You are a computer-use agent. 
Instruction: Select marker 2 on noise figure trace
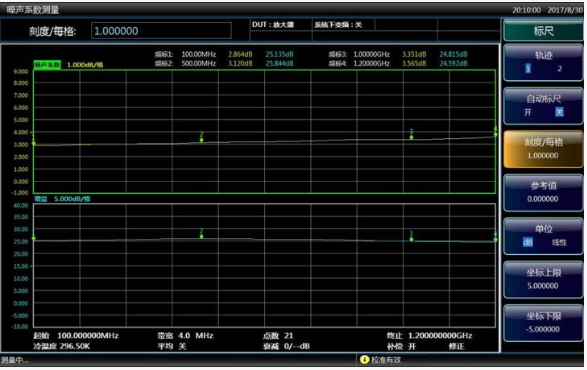tap(201, 140)
